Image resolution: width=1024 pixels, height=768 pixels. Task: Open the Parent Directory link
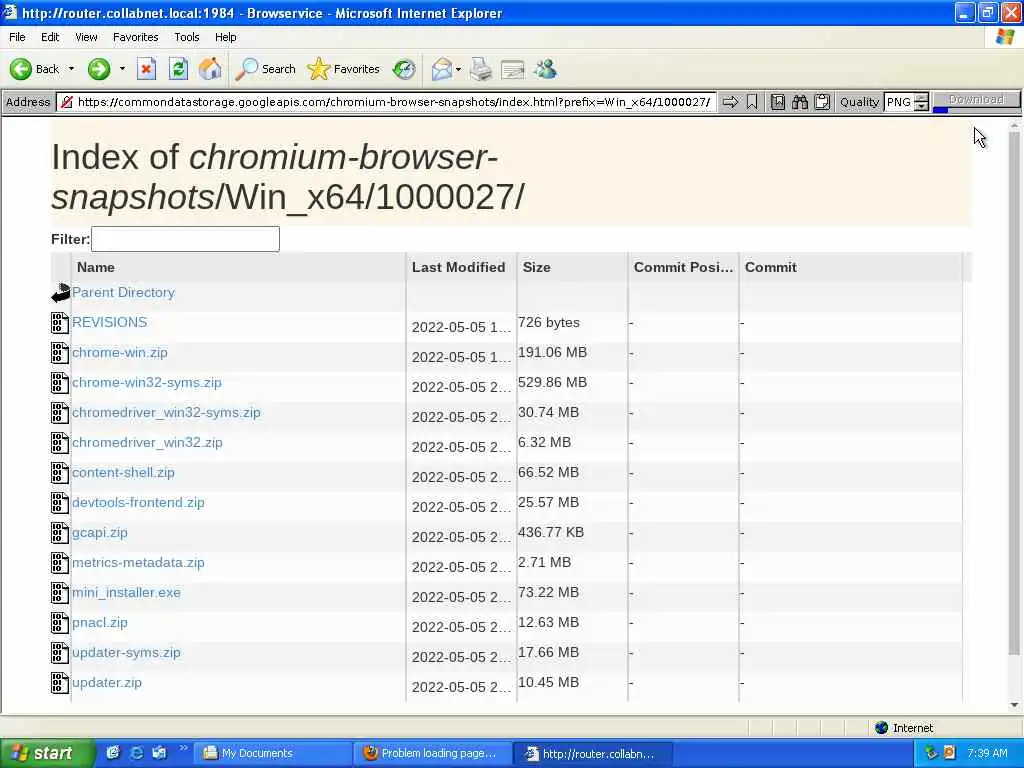[123, 293]
